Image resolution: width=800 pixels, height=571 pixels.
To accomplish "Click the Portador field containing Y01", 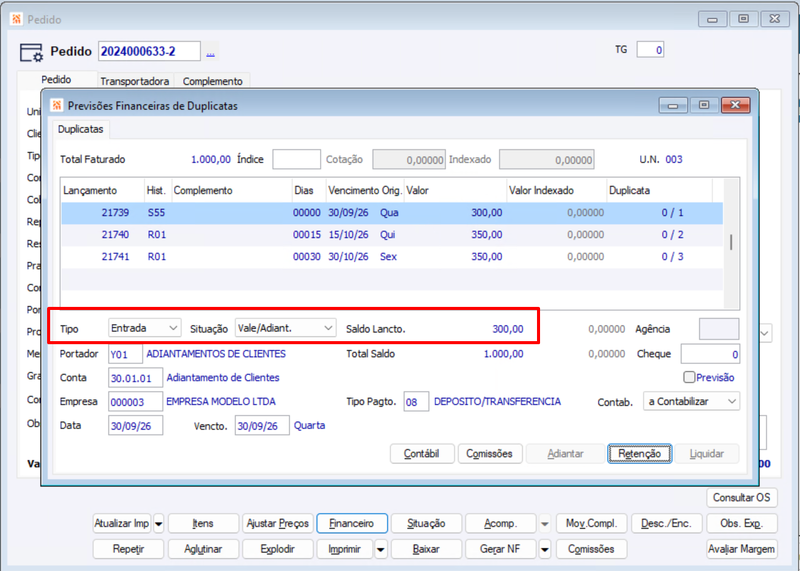I will coord(125,354).
